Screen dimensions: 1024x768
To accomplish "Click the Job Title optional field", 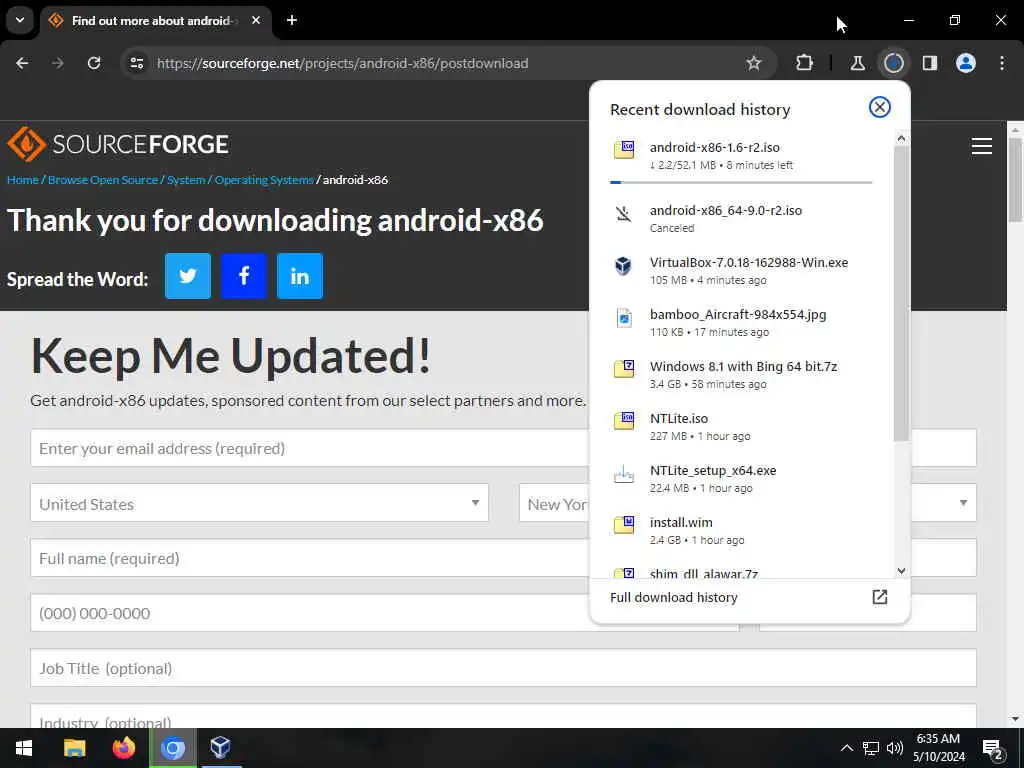I will [503, 667].
